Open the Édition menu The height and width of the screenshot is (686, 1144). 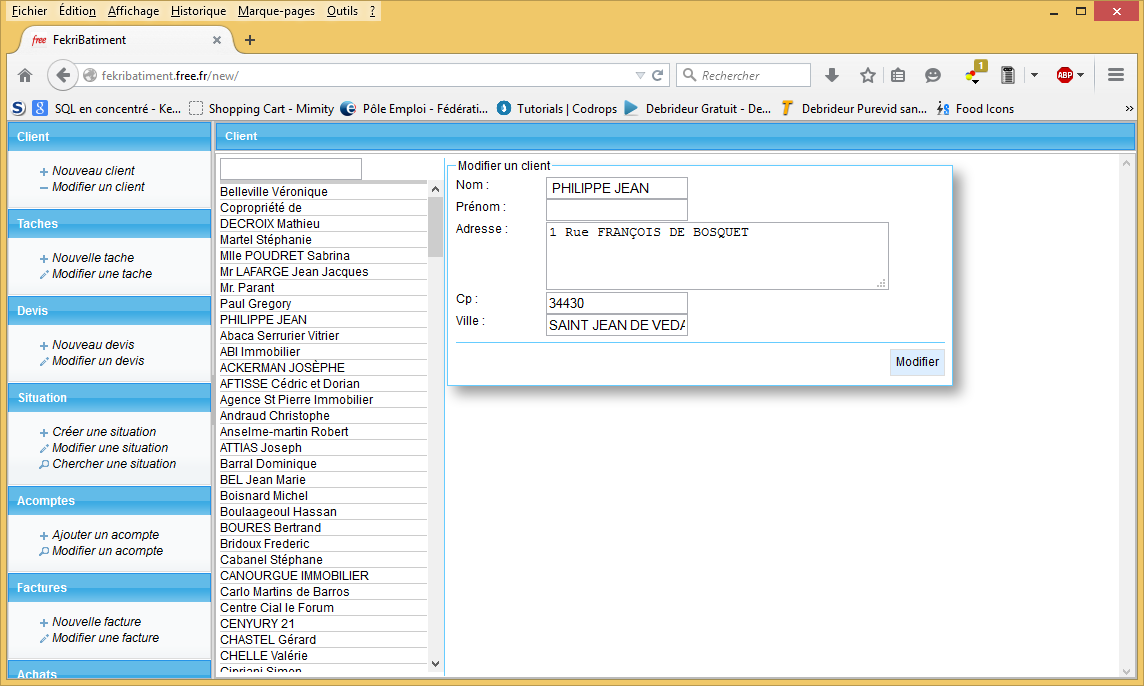point(77,11)
